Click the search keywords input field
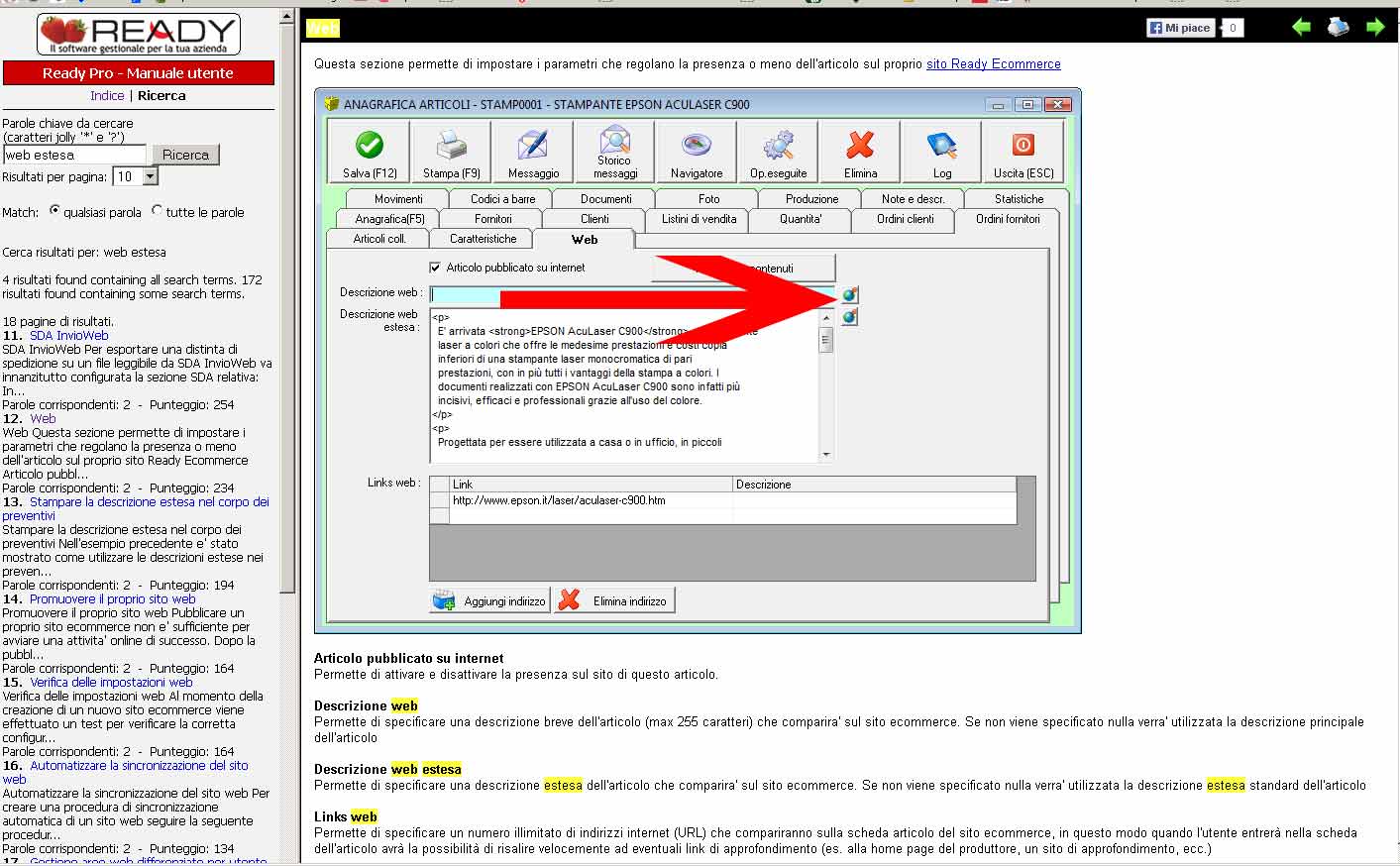The height and width of the screenshot is (866, 1400). pos(74,155)
